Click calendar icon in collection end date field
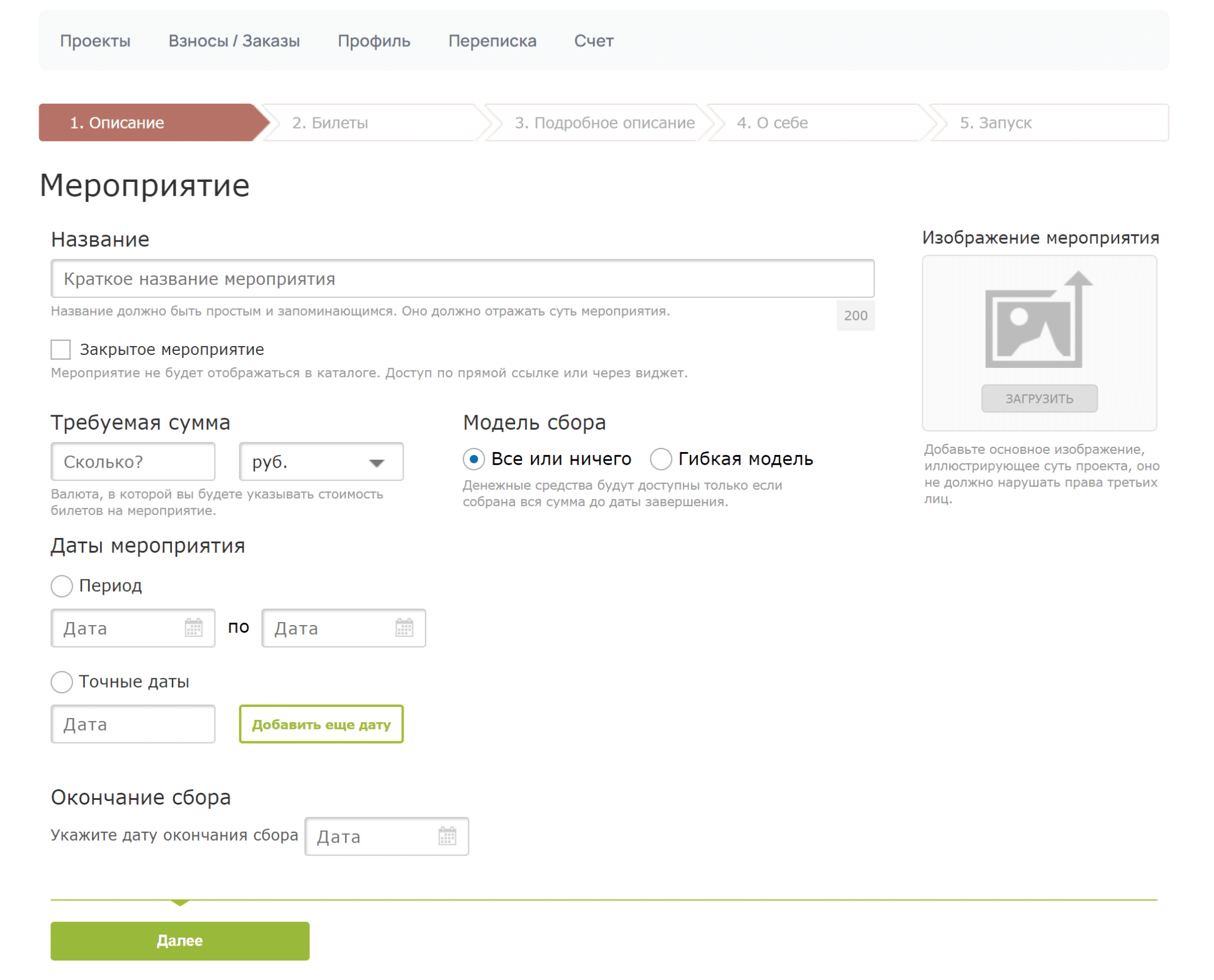 447,836
